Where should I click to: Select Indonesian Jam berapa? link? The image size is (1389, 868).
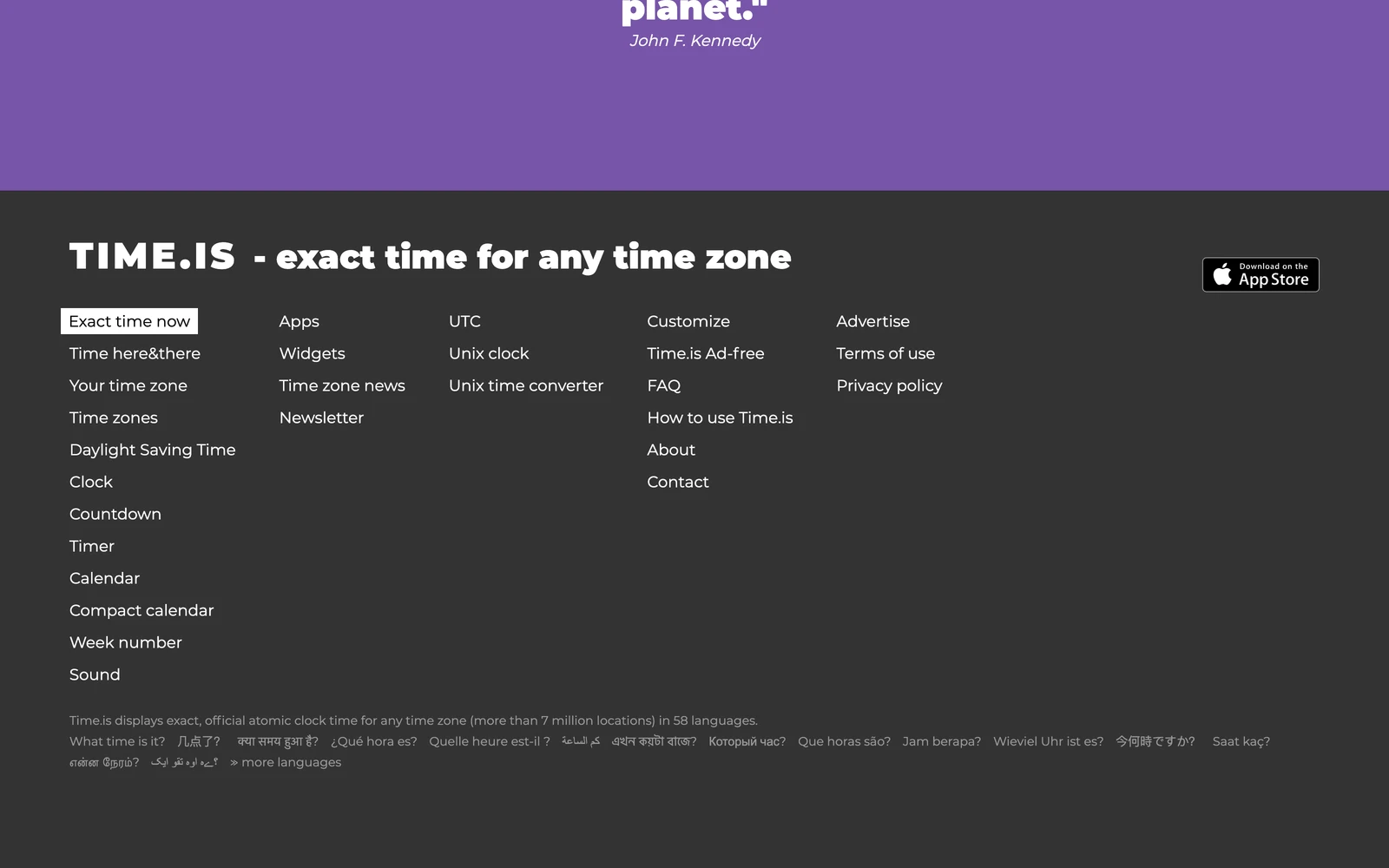click(942, 741)
